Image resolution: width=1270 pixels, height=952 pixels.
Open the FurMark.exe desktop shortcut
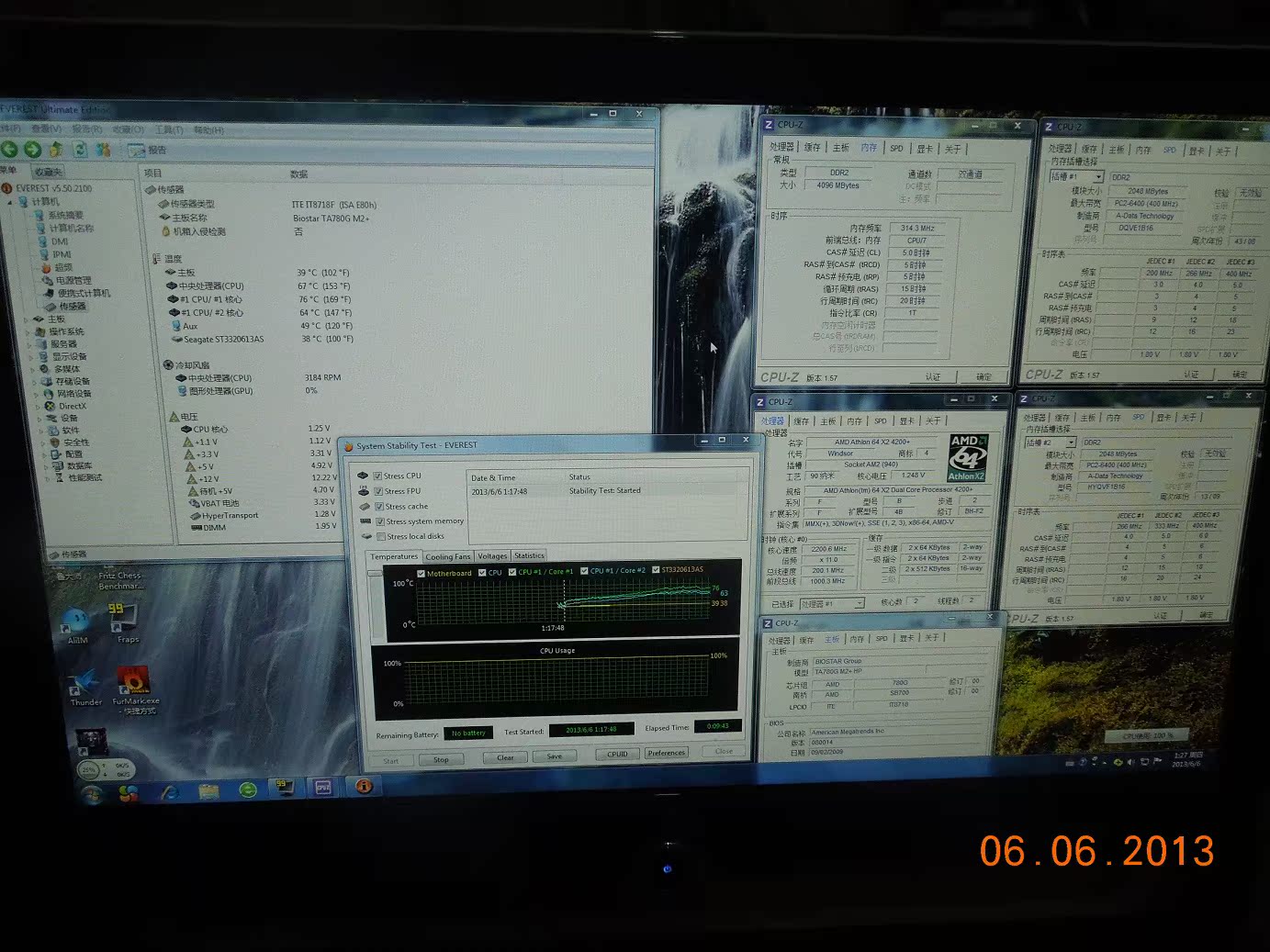click(x=135, y=689)
